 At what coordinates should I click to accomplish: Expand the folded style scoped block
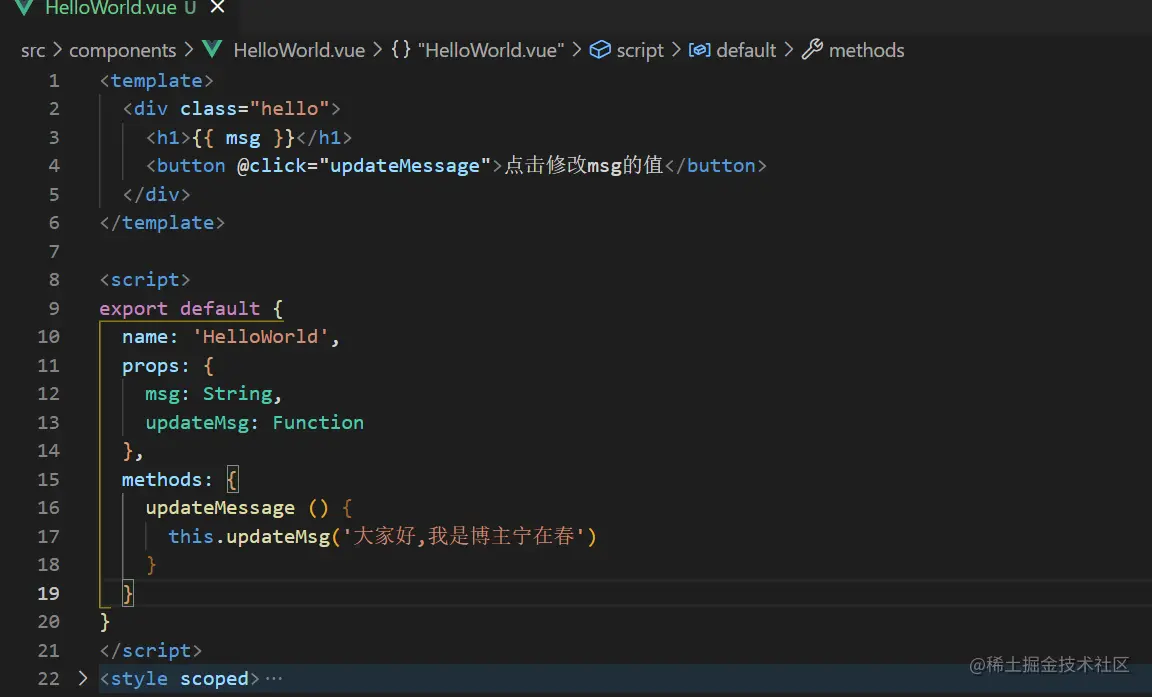tap(82, 678)
